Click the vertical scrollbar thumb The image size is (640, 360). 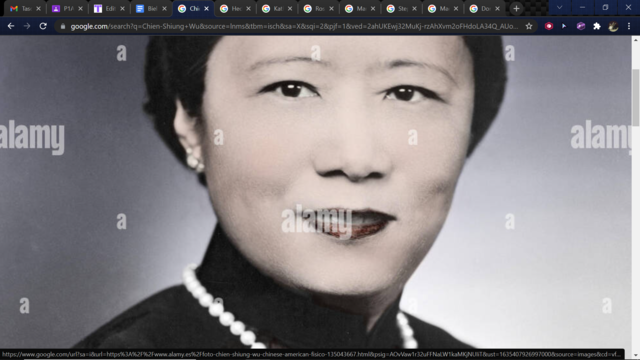(636, 97)
